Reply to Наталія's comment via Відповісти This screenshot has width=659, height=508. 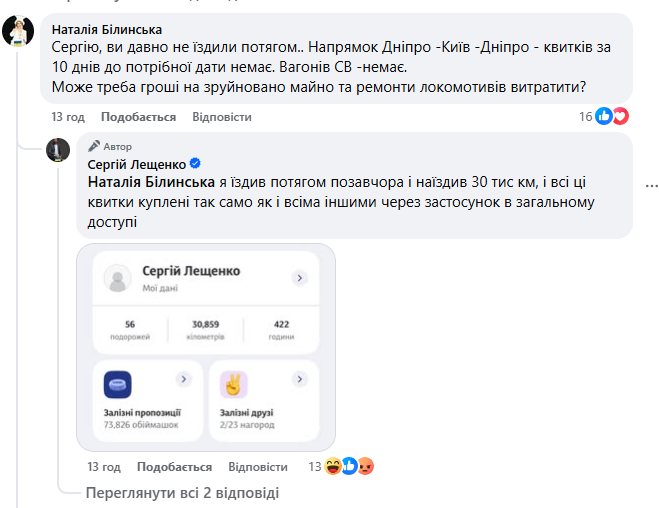pos(221,117)
